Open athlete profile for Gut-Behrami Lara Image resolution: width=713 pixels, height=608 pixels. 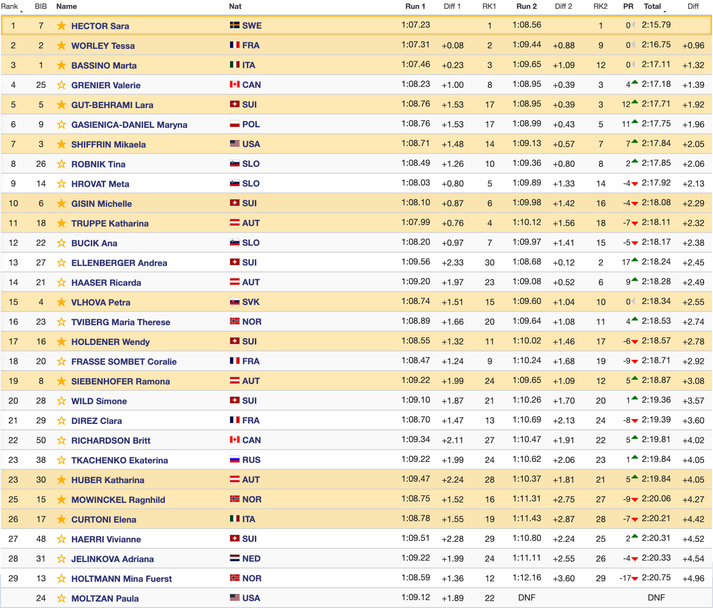tap(112, 105)
